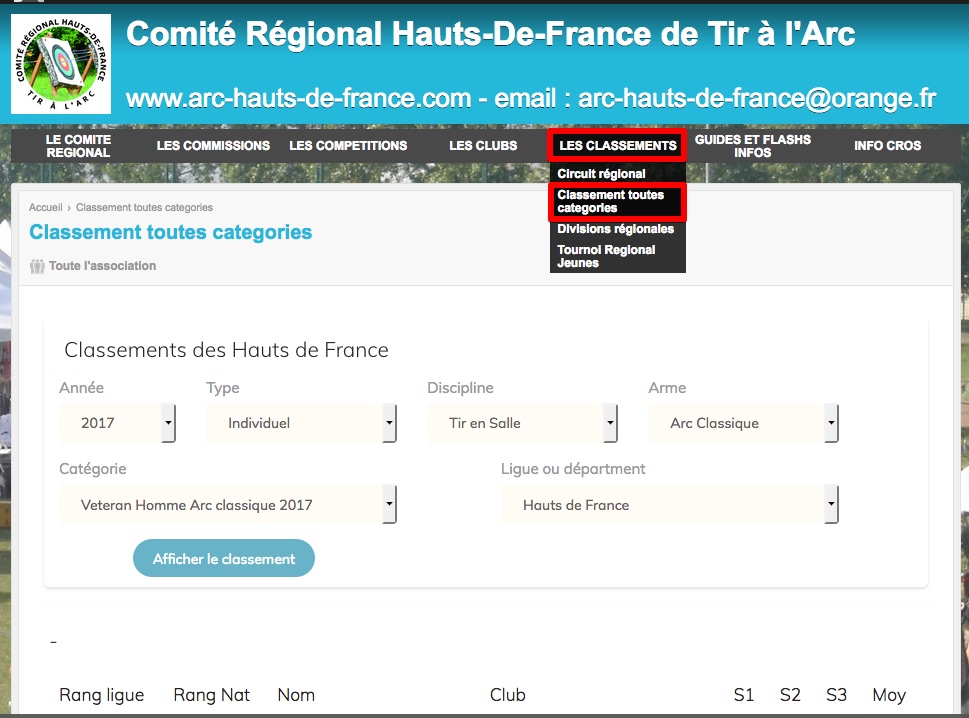Click the S1 column header
The image size is (969, 718).
tap(743, 695)
